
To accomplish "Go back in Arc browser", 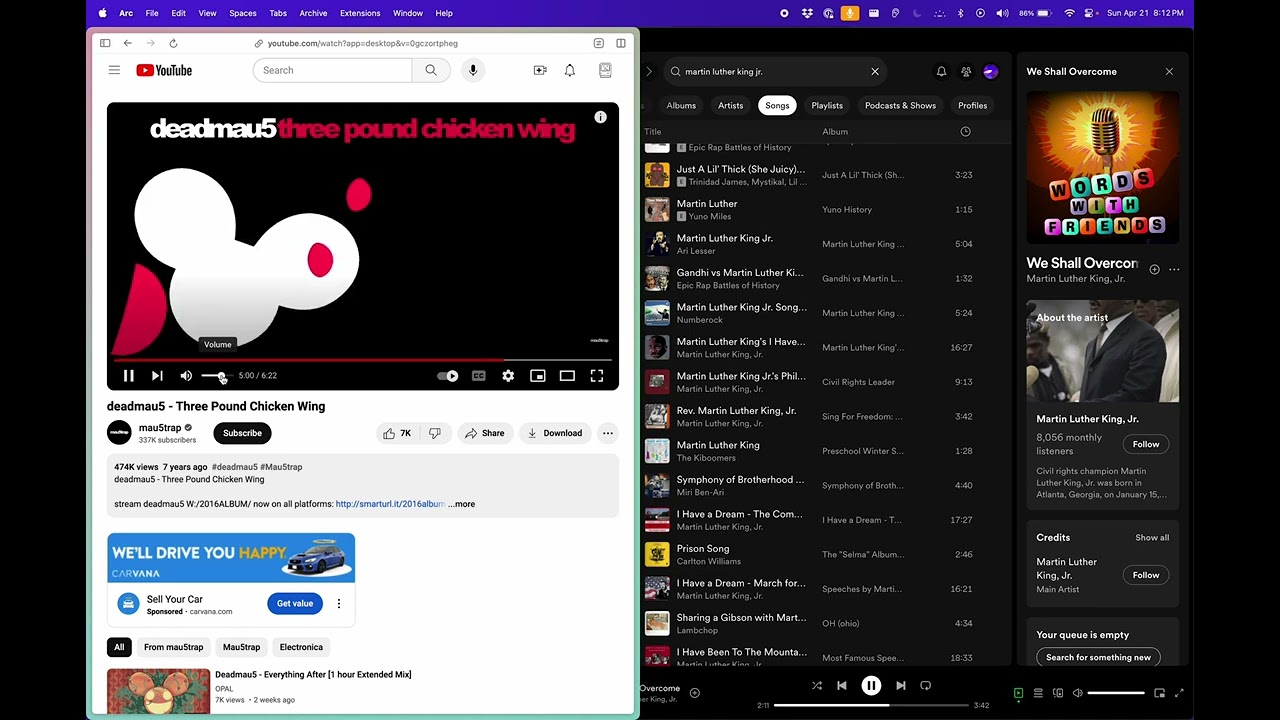I will tap(128, 43).
